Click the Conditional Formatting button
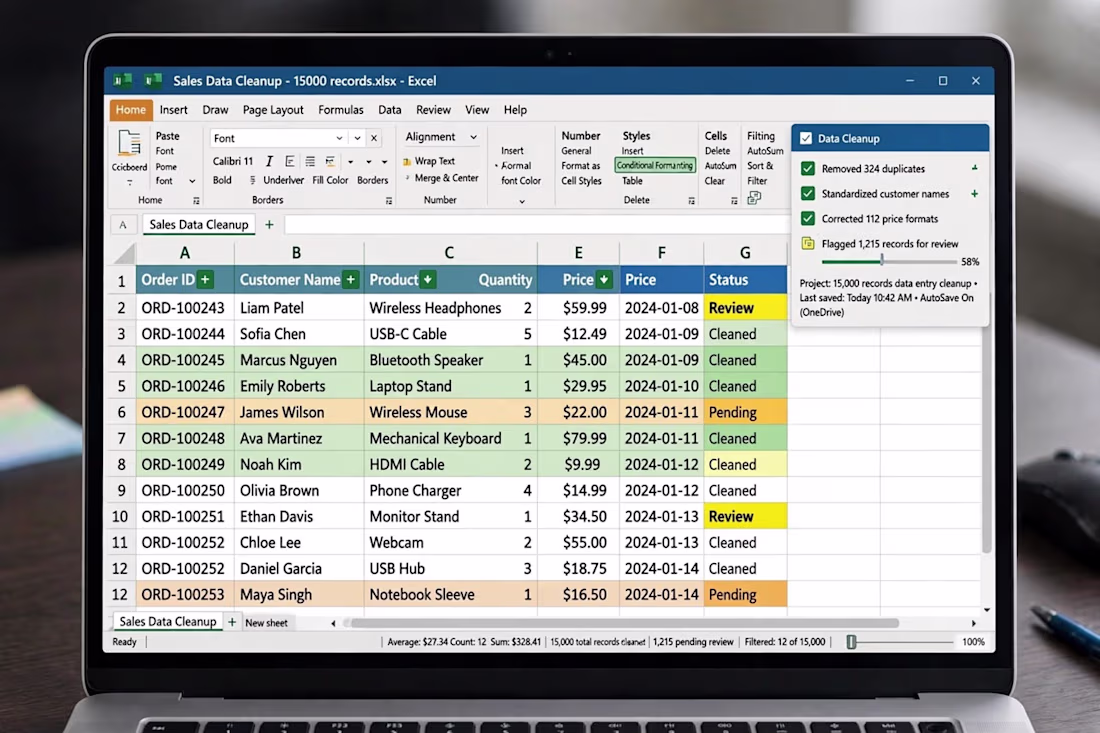 click(x=655, y=166)
